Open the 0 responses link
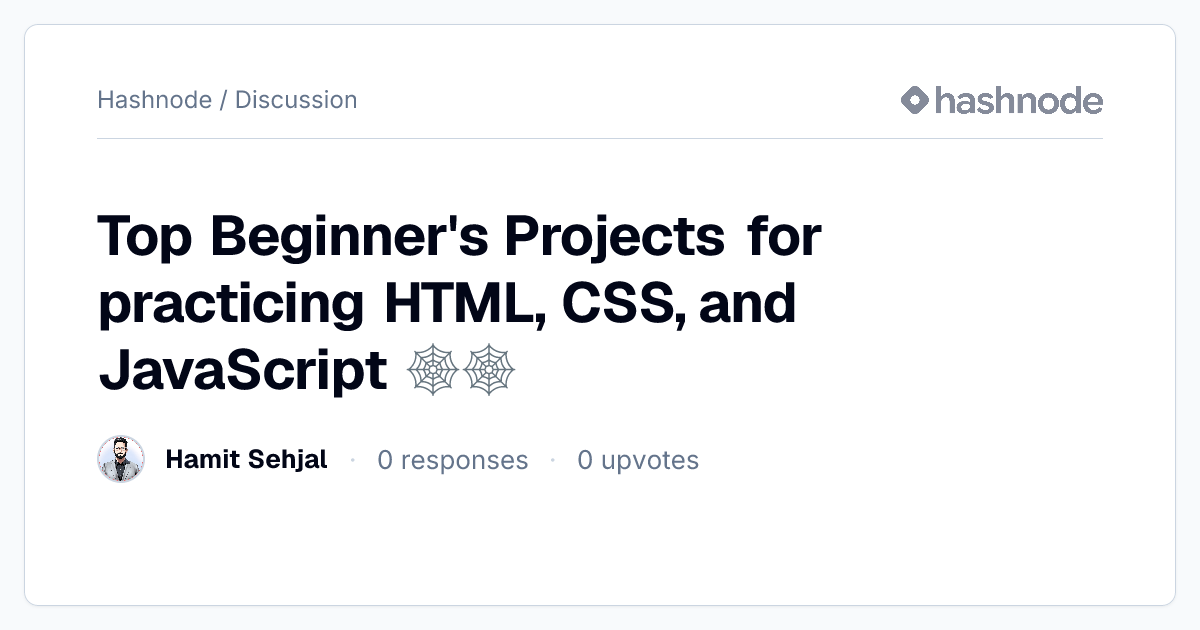The width and height of the screenshot is (1200, 630). [x=452, y=460]
